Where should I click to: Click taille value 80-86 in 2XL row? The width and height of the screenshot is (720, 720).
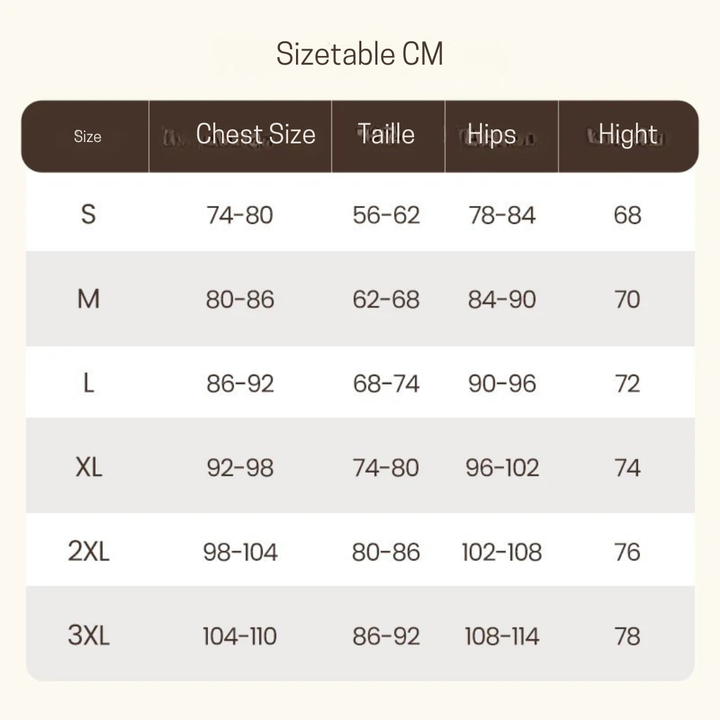click(386, 552)
